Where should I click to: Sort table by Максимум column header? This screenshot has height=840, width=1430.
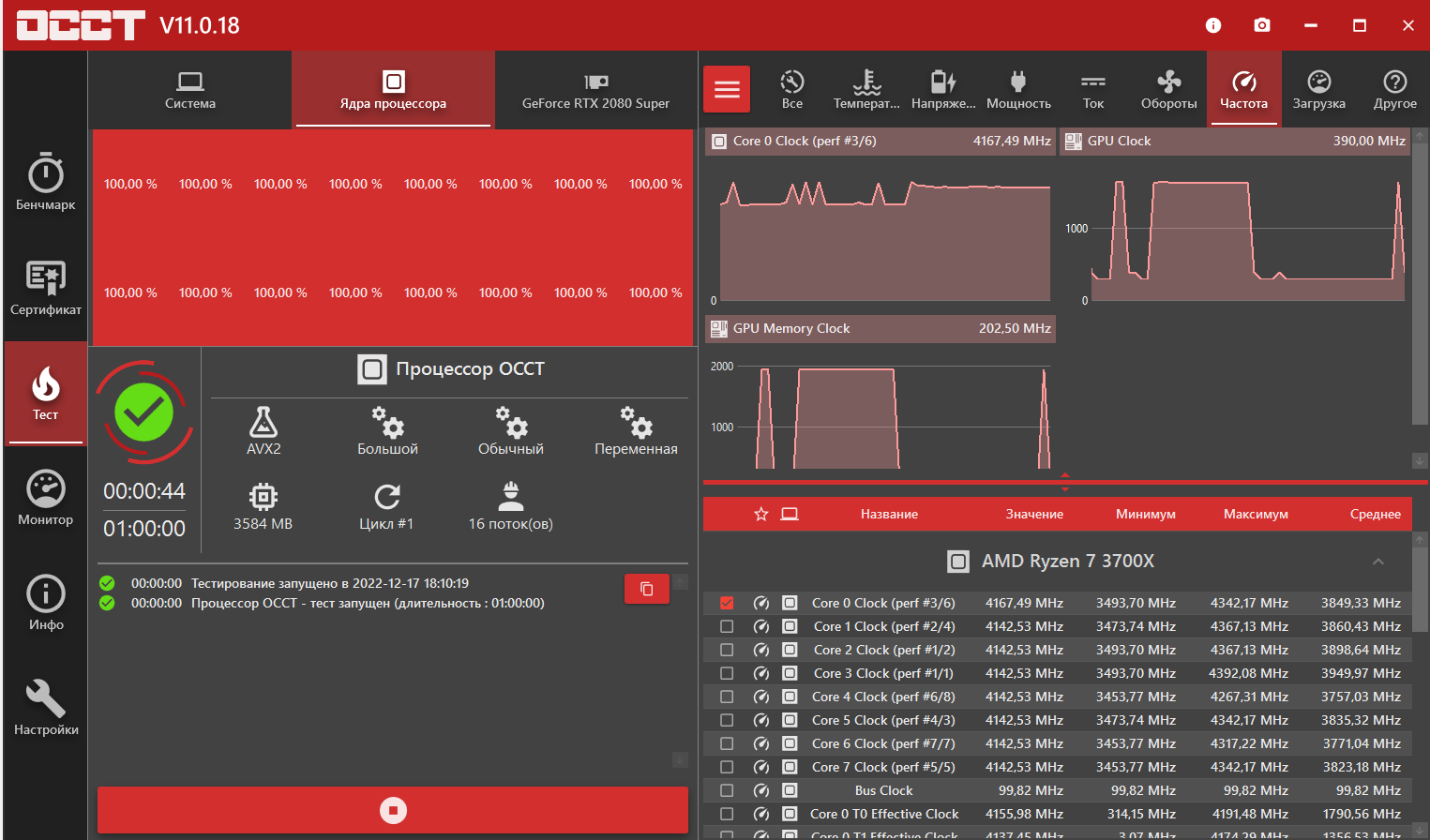1256,514
